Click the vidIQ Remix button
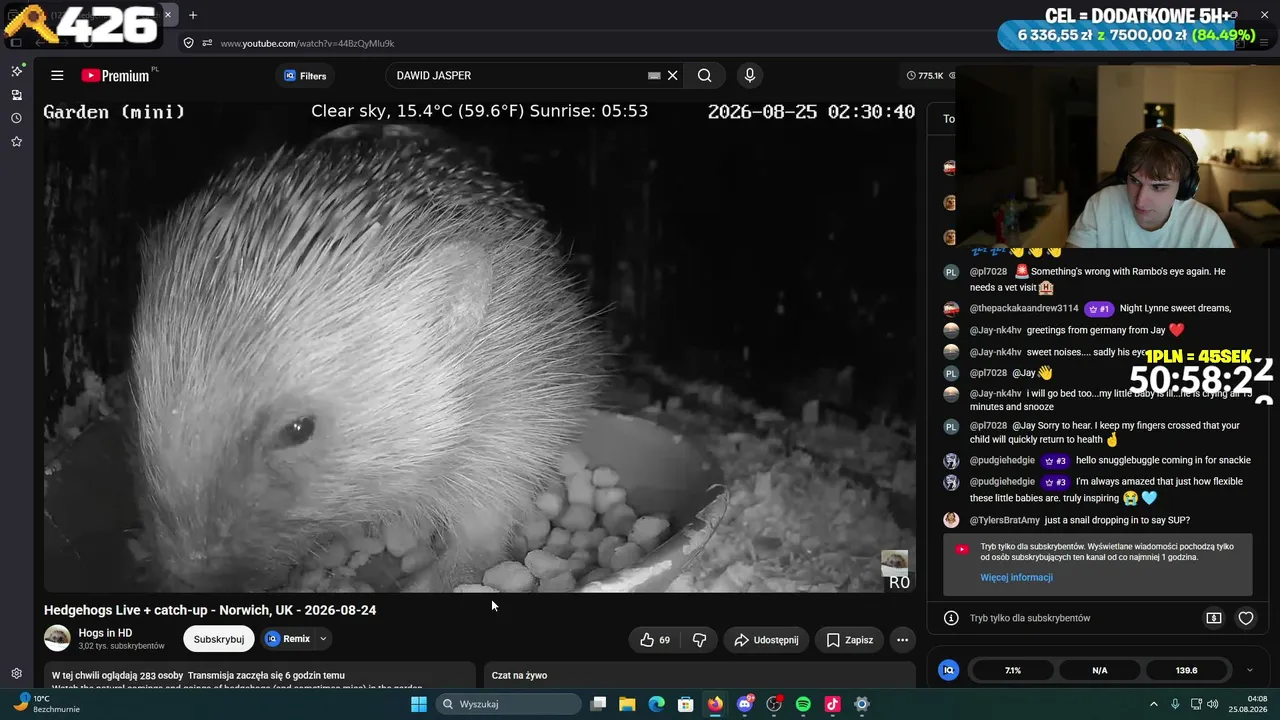The width and height of the screenshot is (1280, 720). point(288,639)
